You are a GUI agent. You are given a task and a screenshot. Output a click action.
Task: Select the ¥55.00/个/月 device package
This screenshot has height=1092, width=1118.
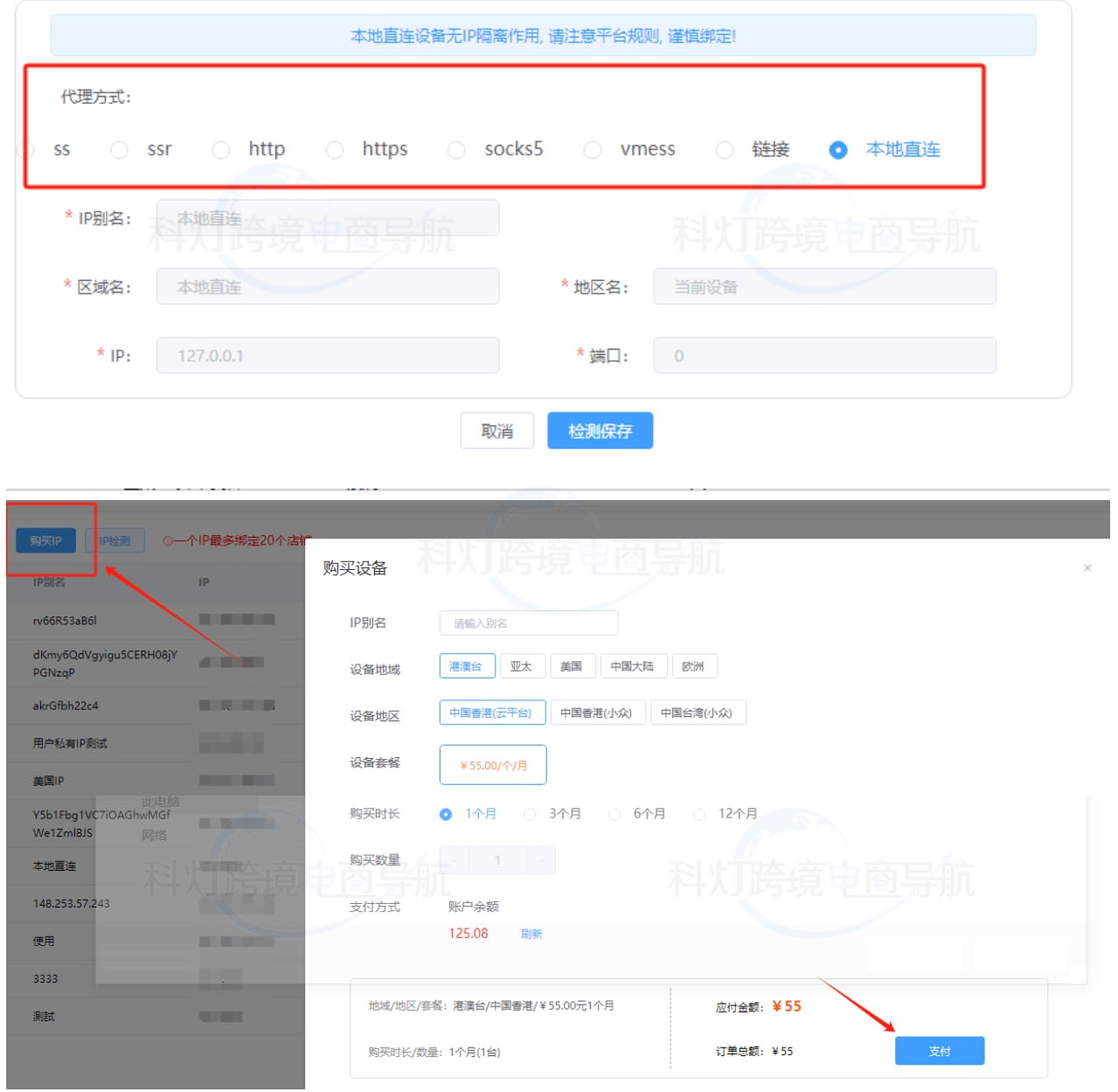pos(492,764)
